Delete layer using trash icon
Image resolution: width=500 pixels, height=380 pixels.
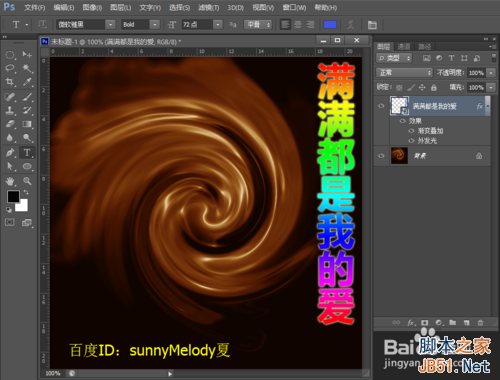click(x=480, y=322)
